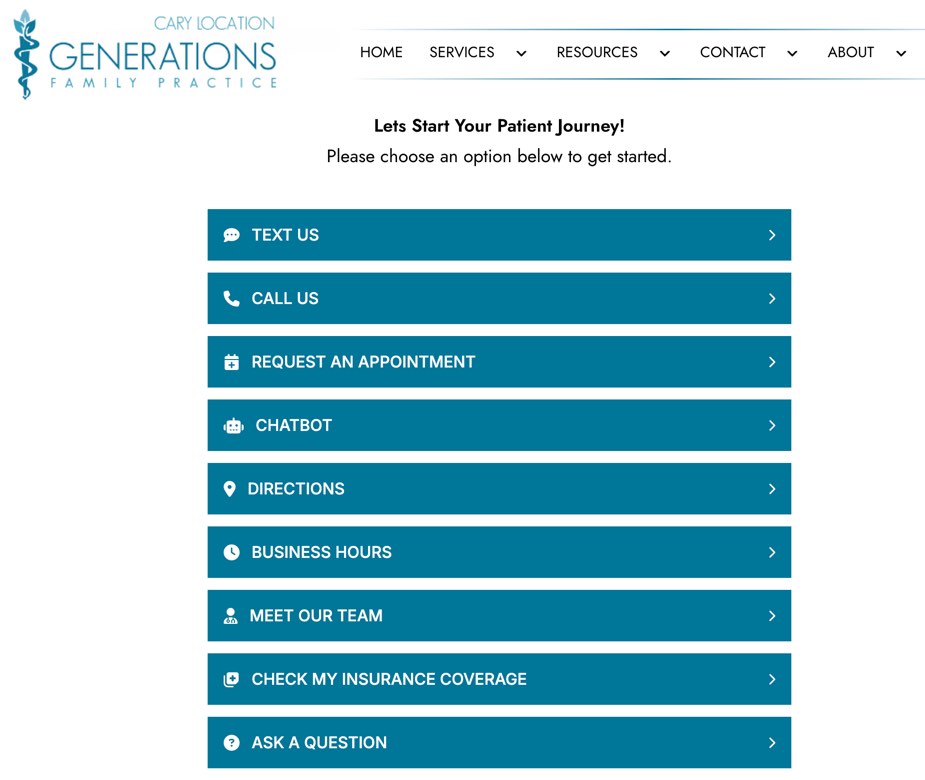Go to the Home menu item
The image size is (925, 780).
[x=381, y=53]
